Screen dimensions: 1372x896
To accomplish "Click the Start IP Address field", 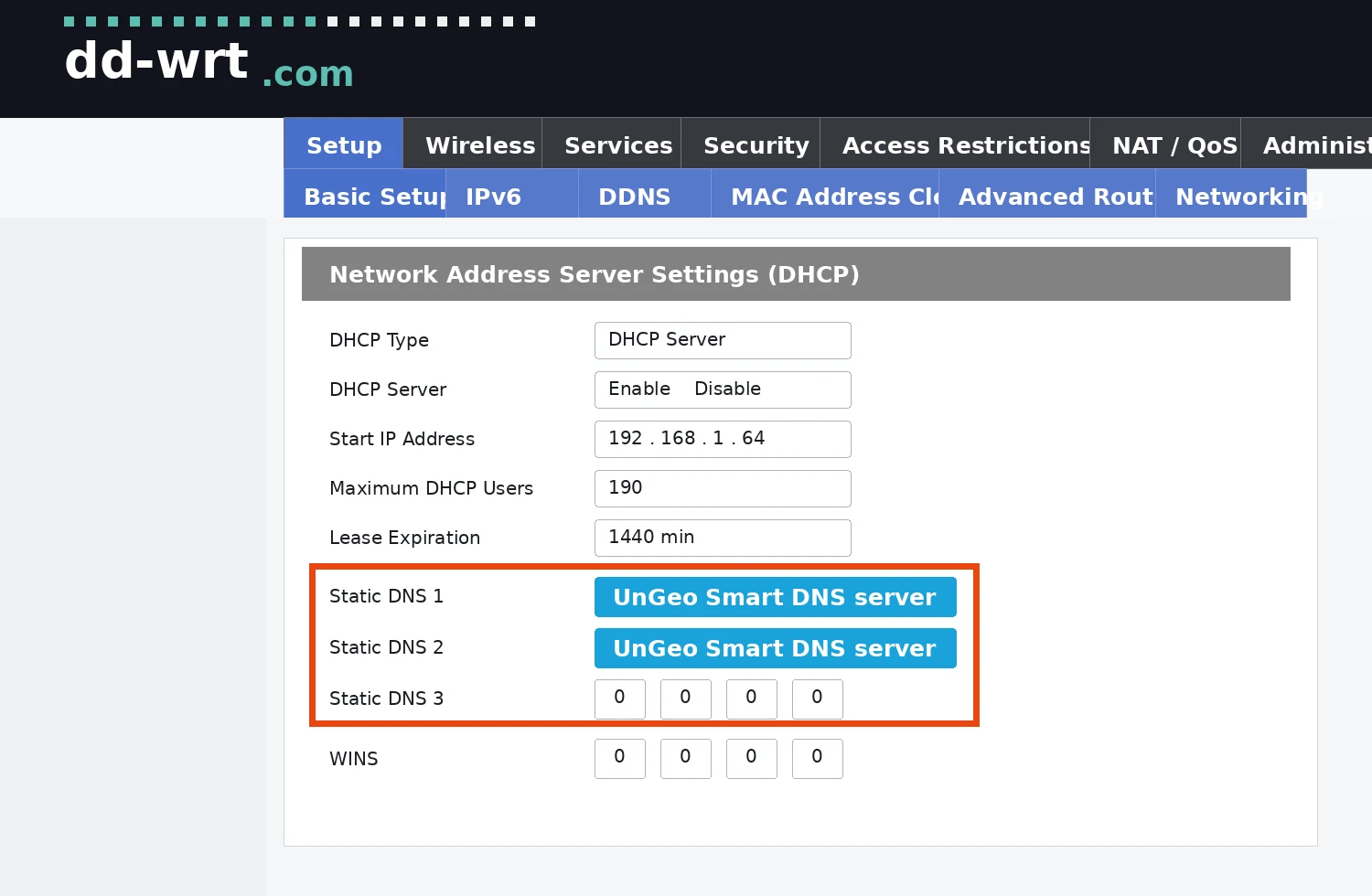I will tap(723, 439).
